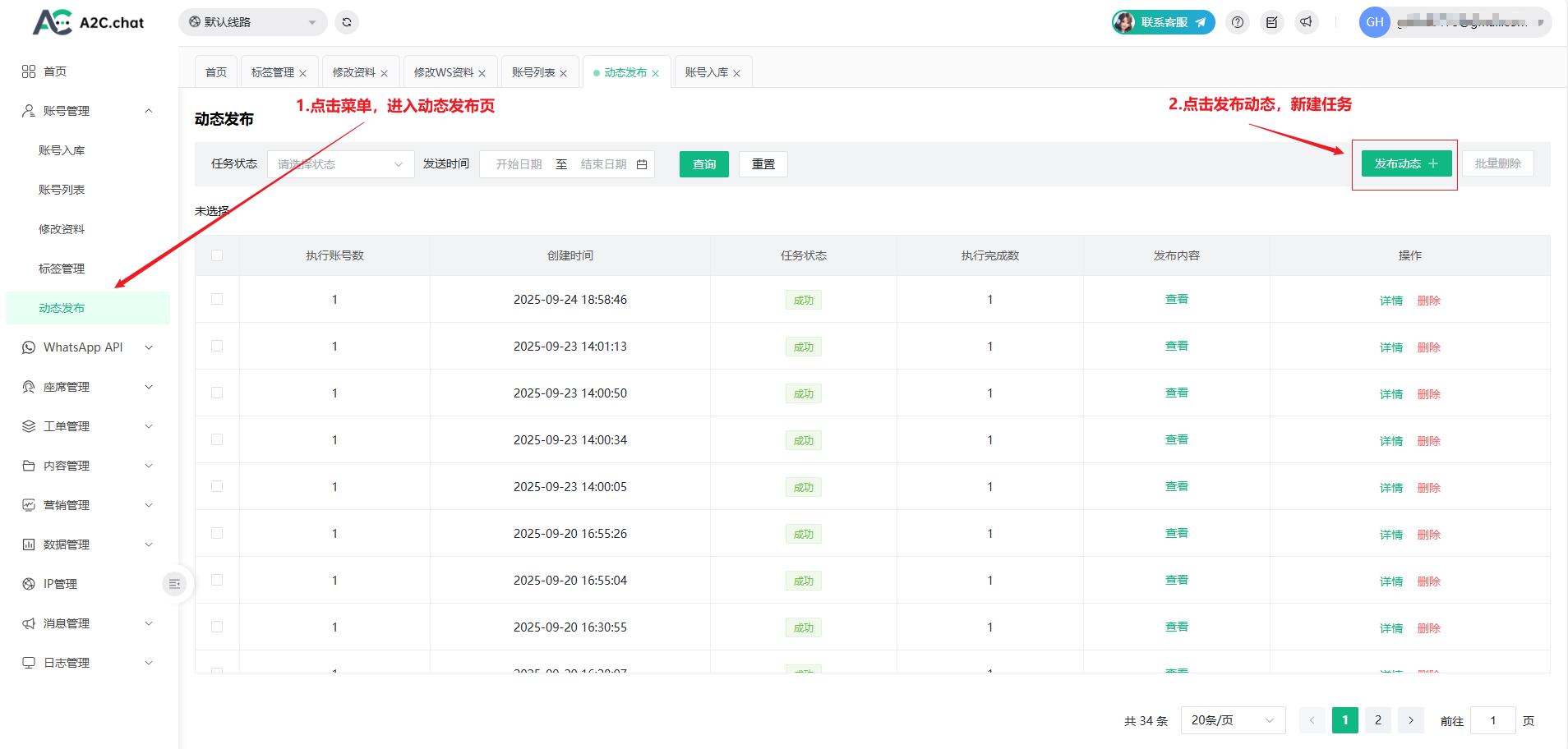Click the sidebar collapse toggle icon
Viewport: 1568px width, 749px height.
(x=174, y=584)
